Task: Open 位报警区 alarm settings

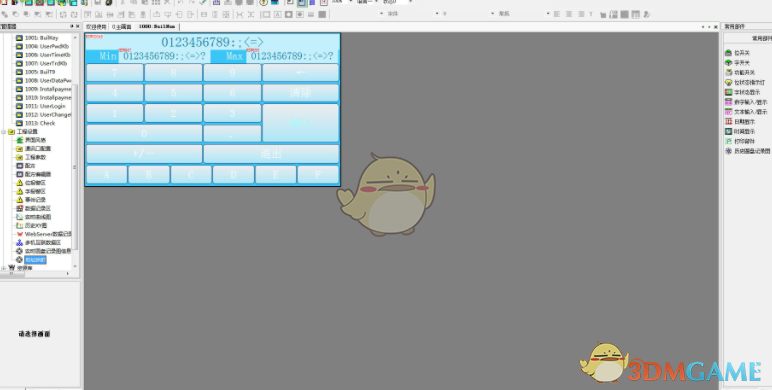Action: pyautogui.click(x=32, y=183)
